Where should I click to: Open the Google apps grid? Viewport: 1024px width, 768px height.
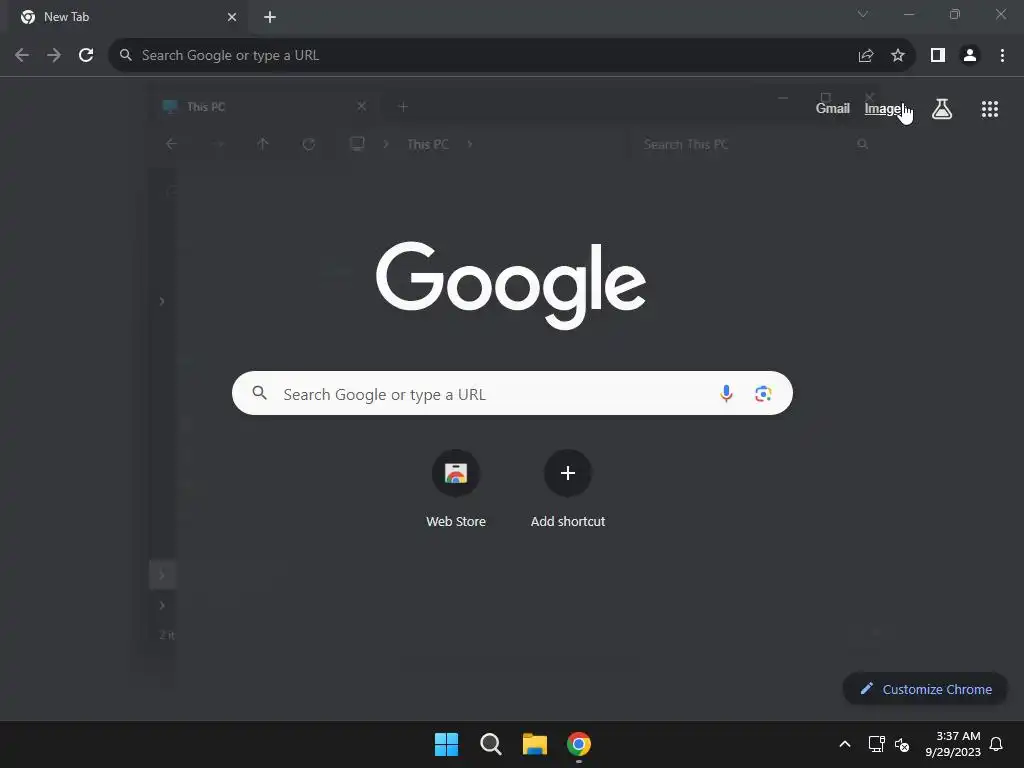[990, 109]
